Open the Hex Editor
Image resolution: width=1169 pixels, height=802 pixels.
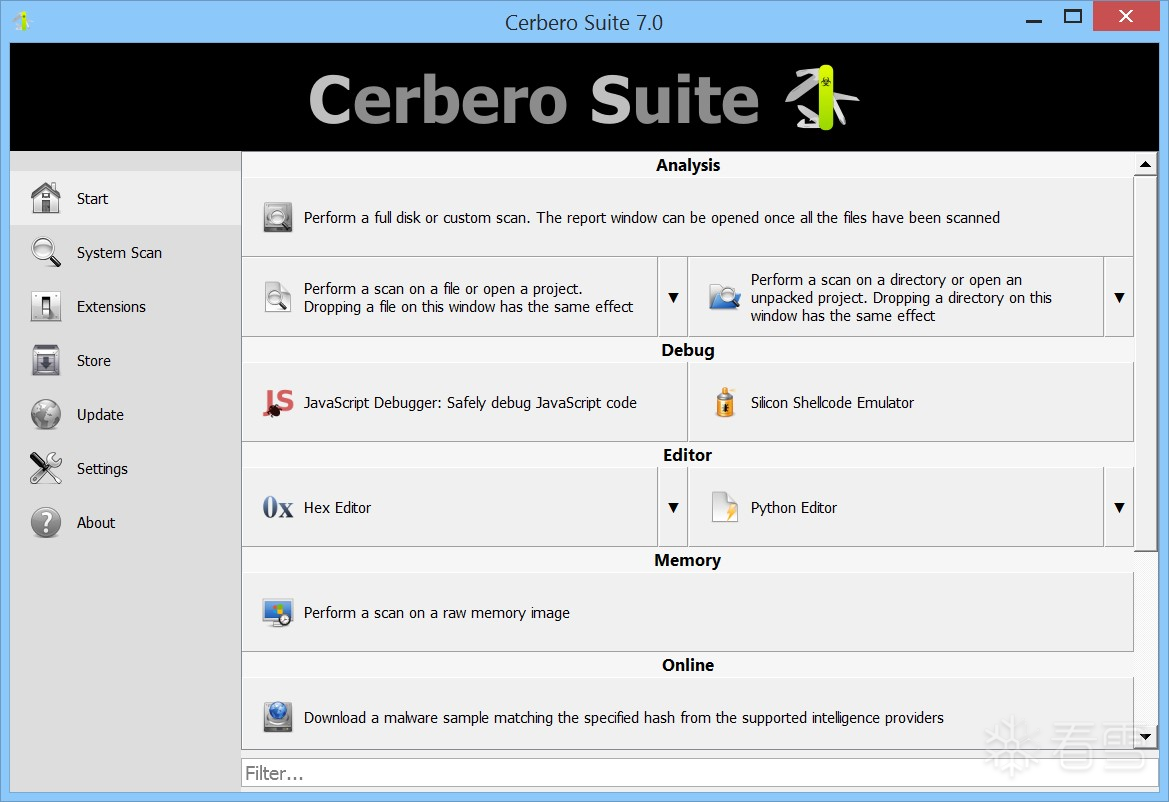450,508
